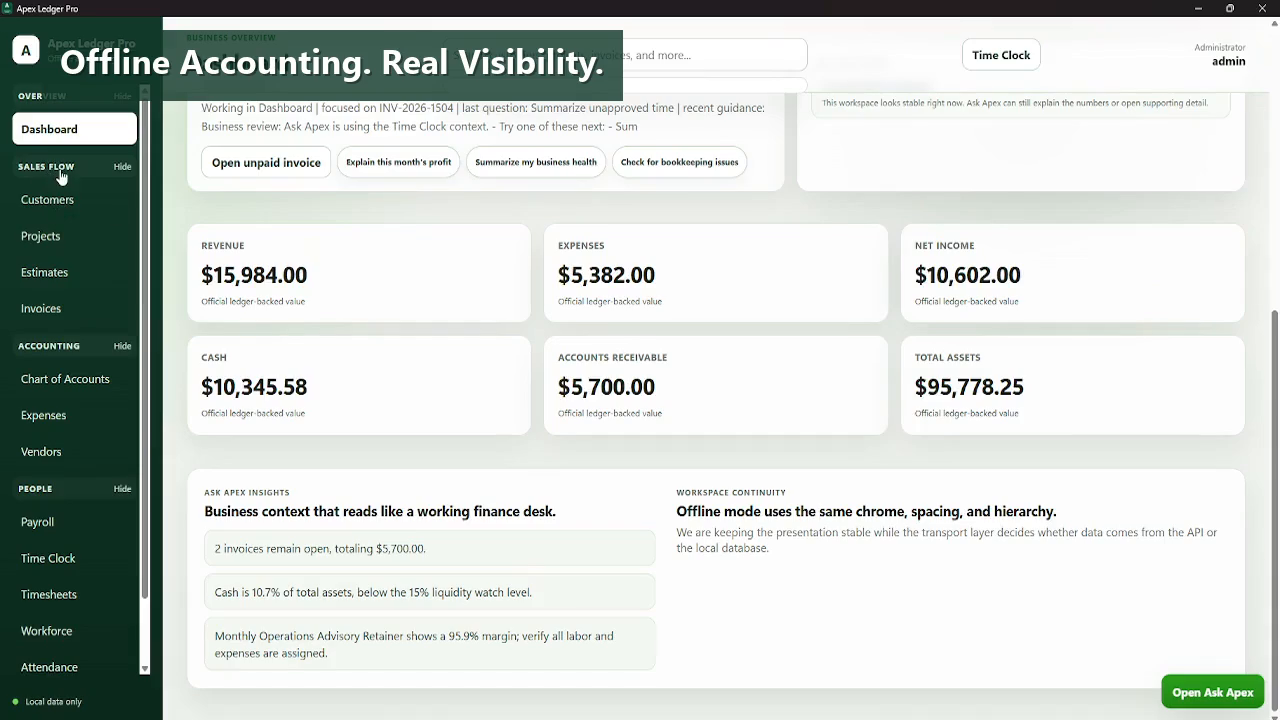
Task: Click Total Assets $95,778.25 card
Action: [x=1073, y=385]
